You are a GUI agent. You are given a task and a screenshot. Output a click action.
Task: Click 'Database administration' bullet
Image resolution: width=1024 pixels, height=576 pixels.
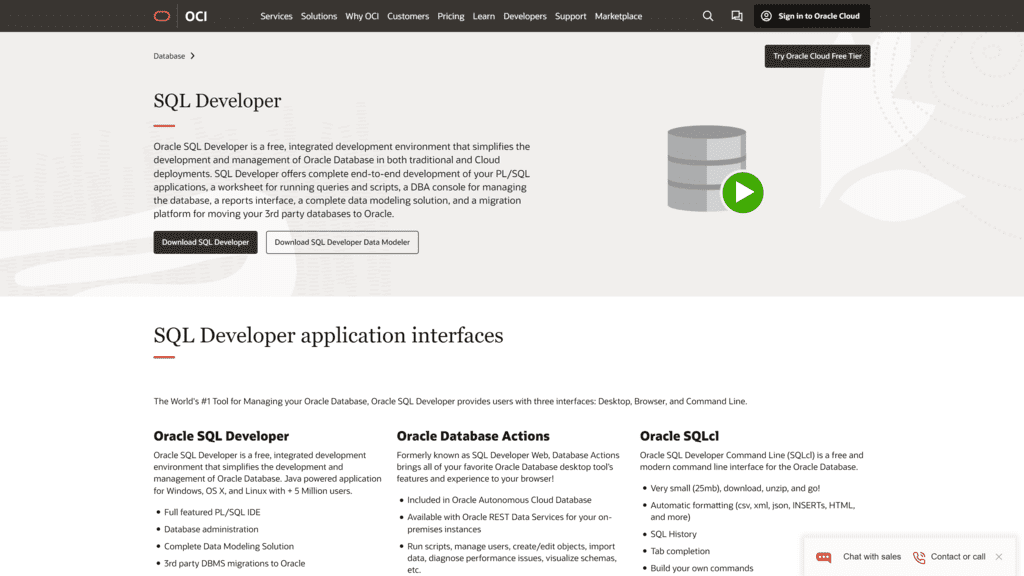pos(211,530)
